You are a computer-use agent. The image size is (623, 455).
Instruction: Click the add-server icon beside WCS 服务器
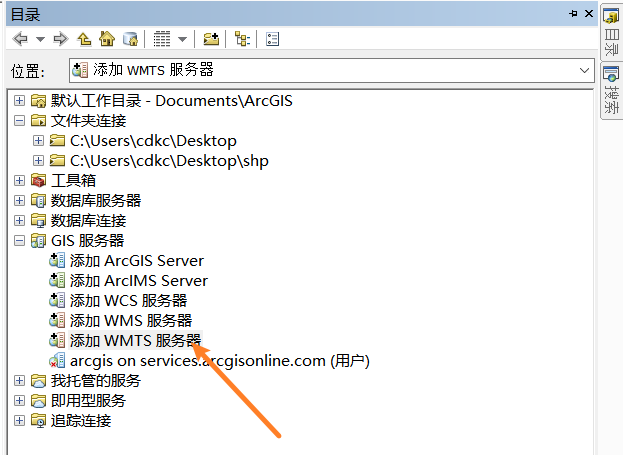(x=57, y=300)
